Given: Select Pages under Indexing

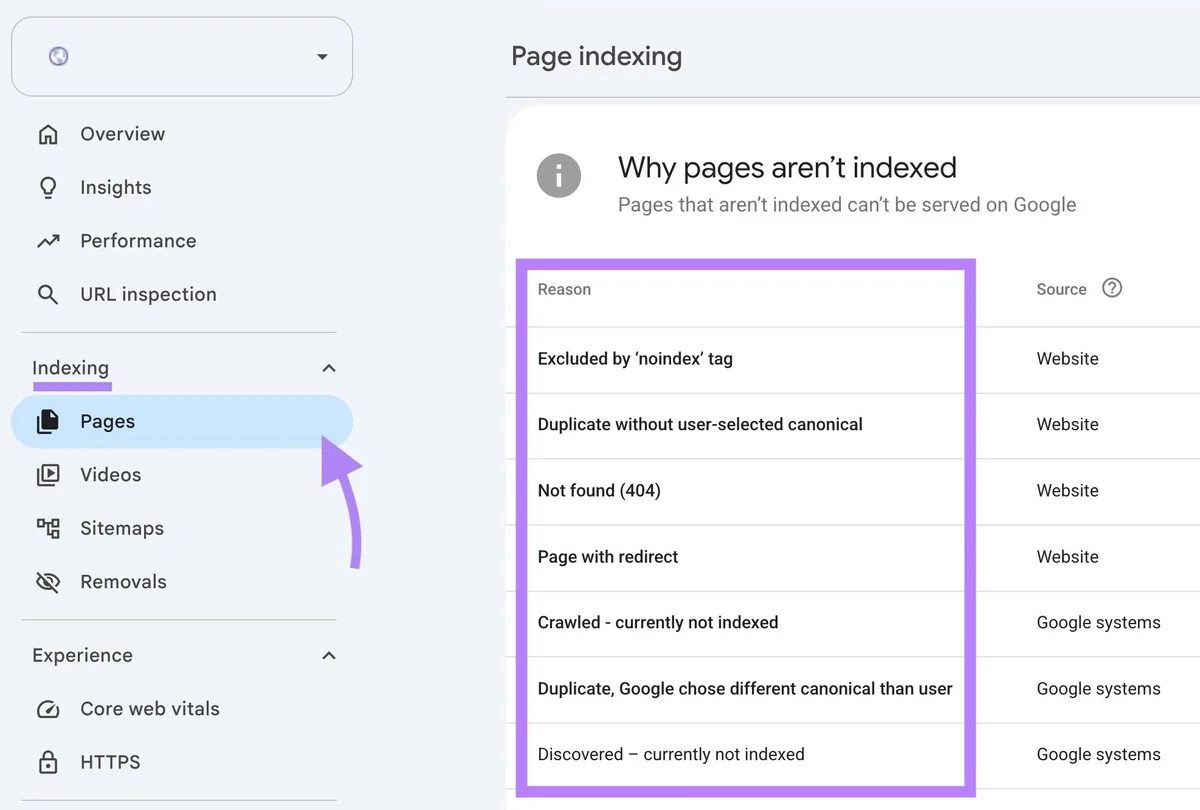Looking at the screenshot, I should point(182,421).
